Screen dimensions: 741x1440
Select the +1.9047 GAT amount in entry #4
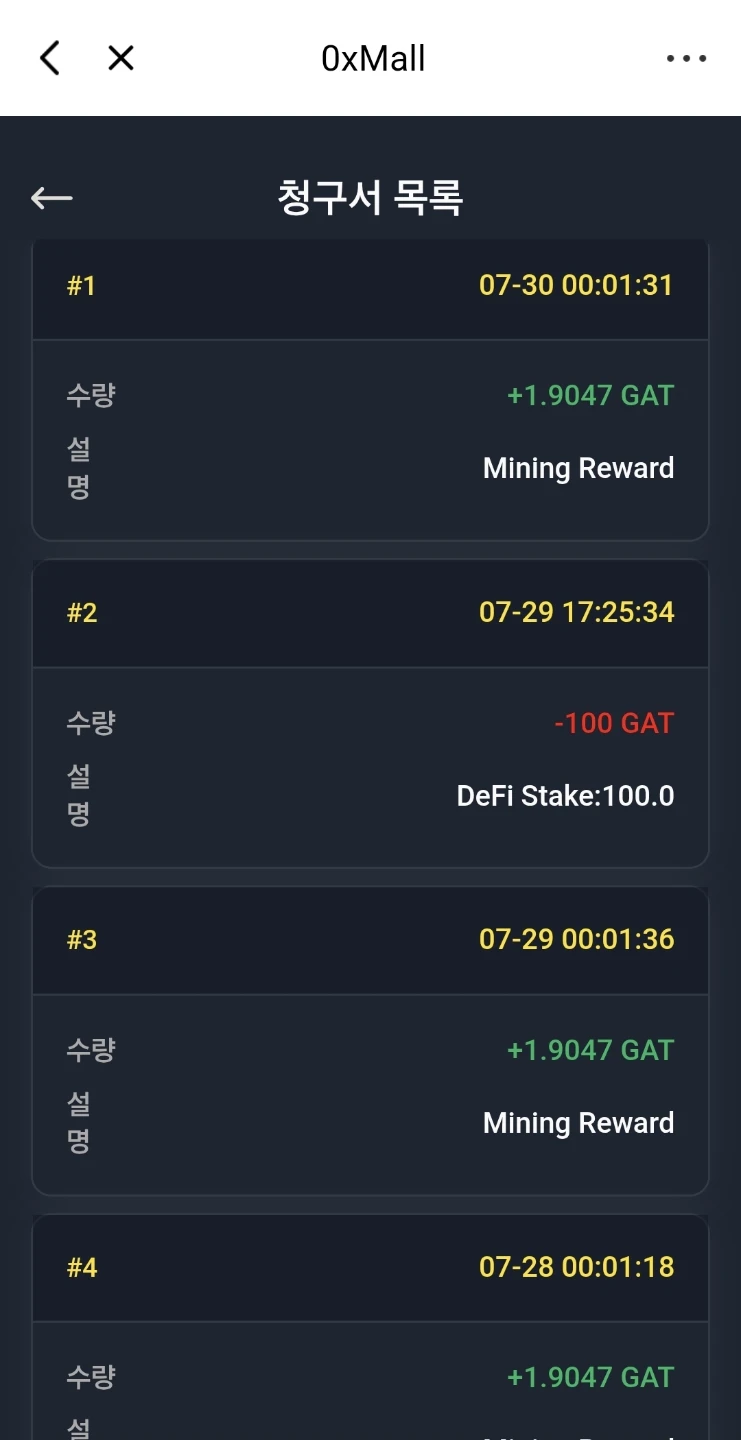pyautogui.click(x=590, y=1377)
